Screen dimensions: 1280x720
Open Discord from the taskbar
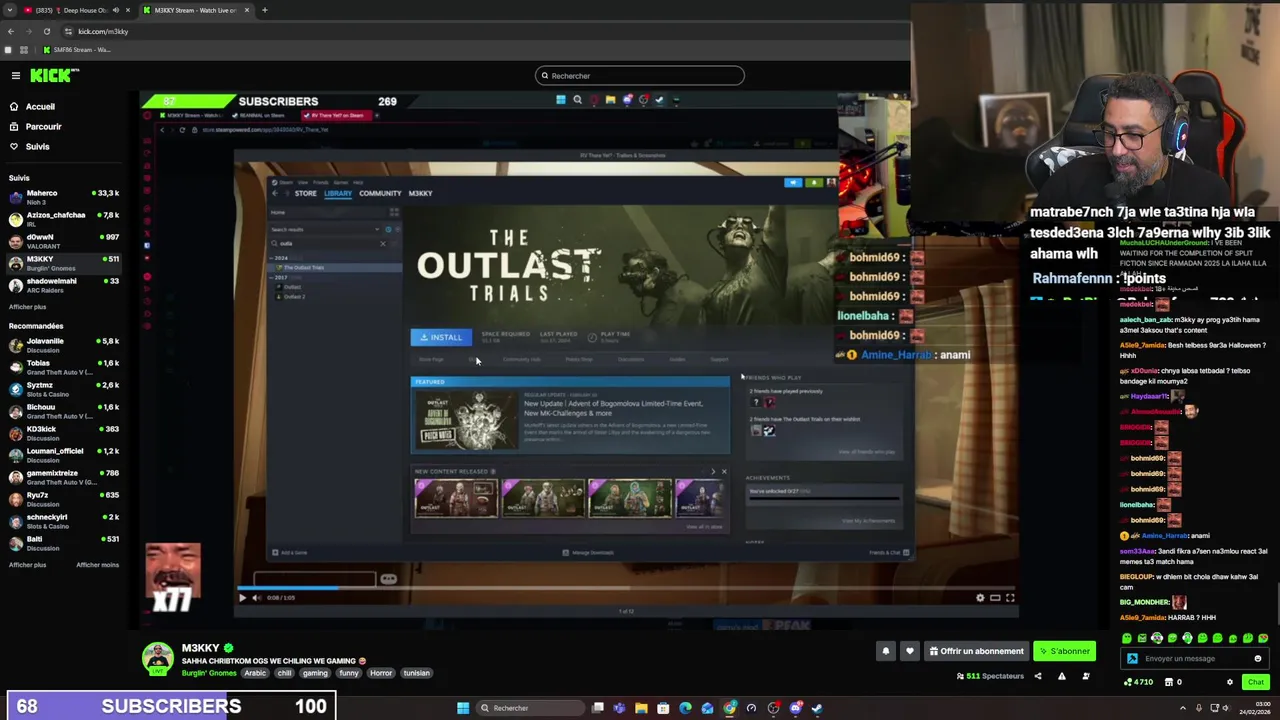[x=796, y=708]
